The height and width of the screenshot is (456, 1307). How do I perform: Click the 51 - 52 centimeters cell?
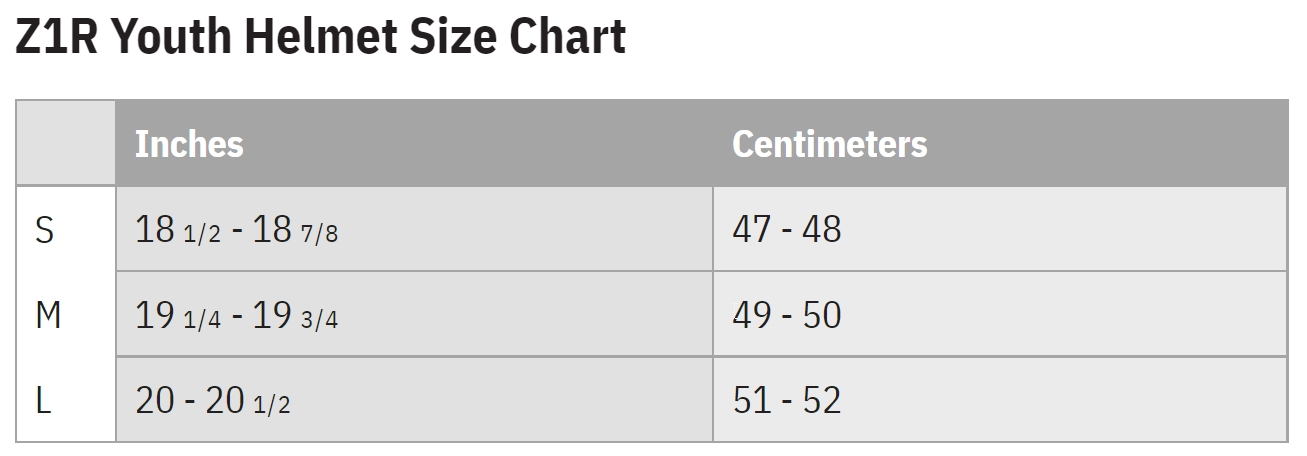point(786,401)
